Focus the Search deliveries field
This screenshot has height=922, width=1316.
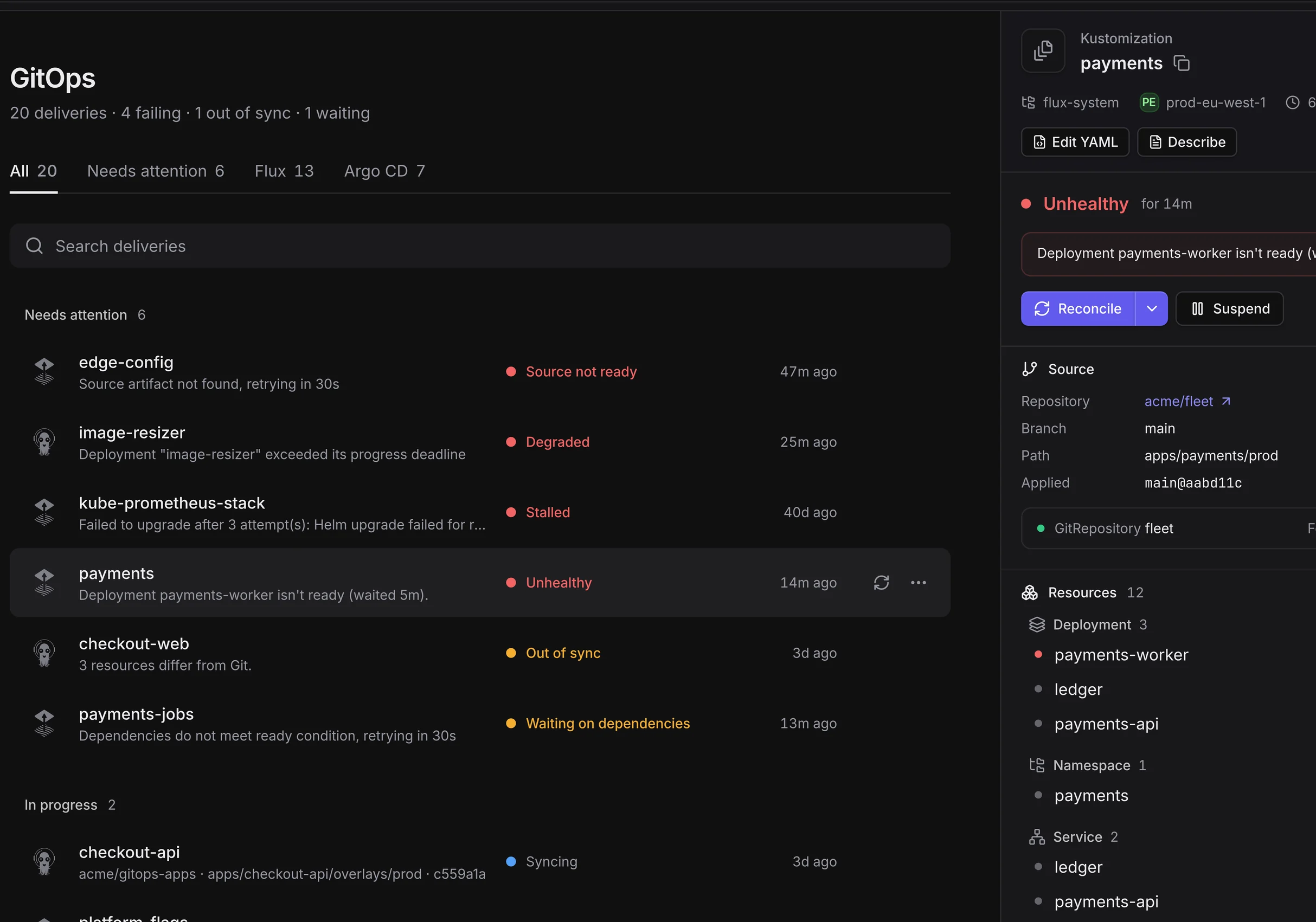[x=480, y=246]
